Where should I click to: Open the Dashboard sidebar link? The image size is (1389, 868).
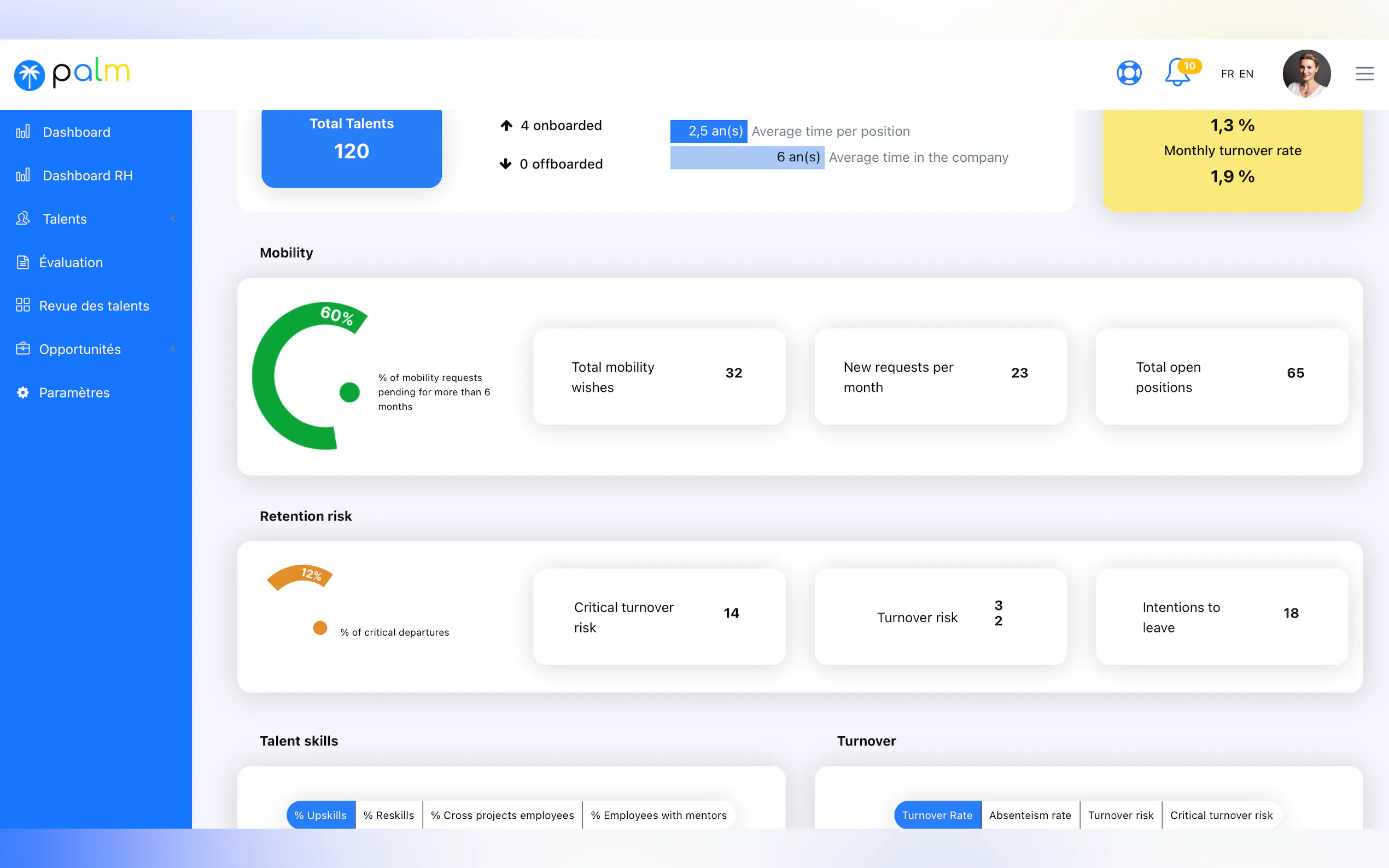(x=77, y=132)
